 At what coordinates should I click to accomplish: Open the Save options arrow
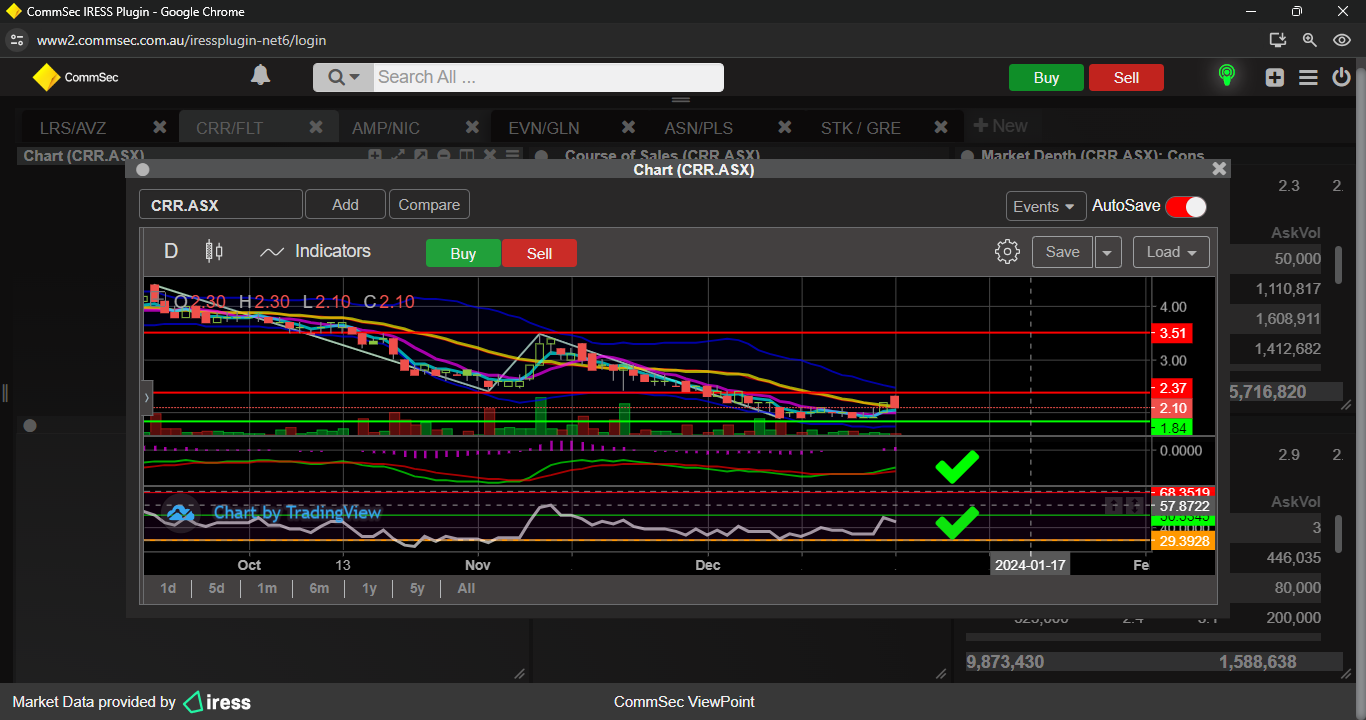1107,252
